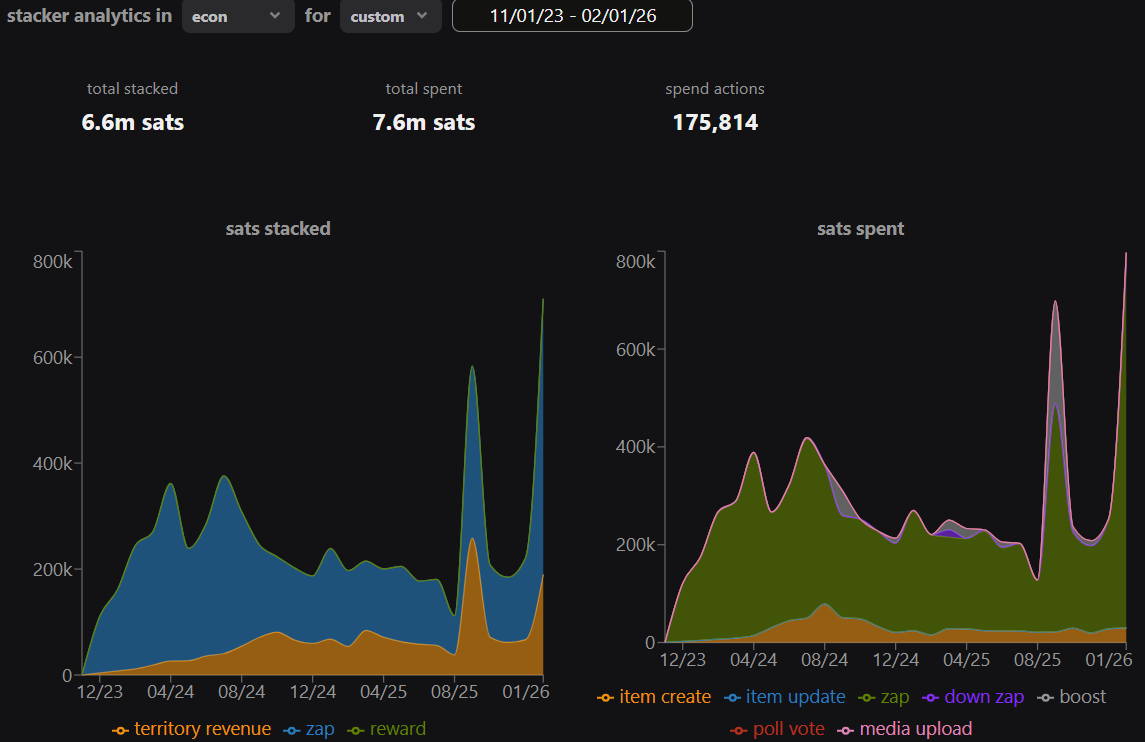This screenshot has width=1145, height=742.
Task: Toggle the territory revenue legend marker
Action: tap(120, 730)
